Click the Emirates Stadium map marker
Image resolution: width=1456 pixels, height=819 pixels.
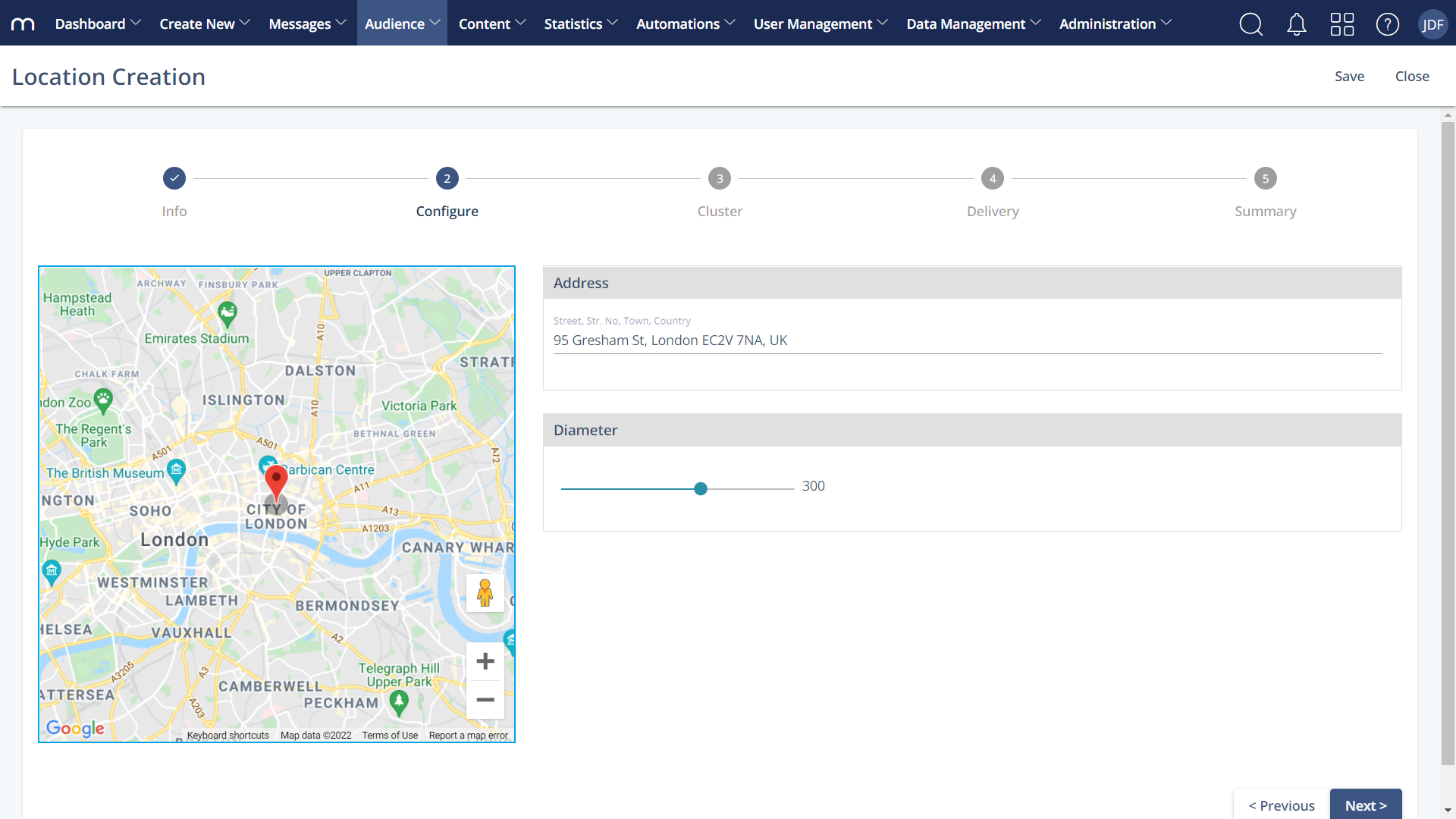(x=227, y=313)
